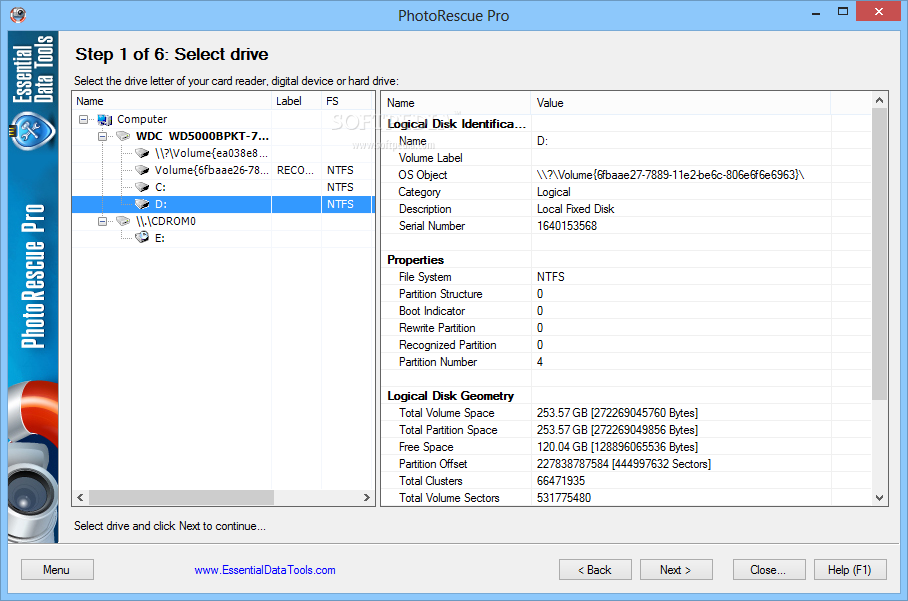Screen dimensions: 908x601
Task: Open Help (F1)
Action: [x=850, y=570]
